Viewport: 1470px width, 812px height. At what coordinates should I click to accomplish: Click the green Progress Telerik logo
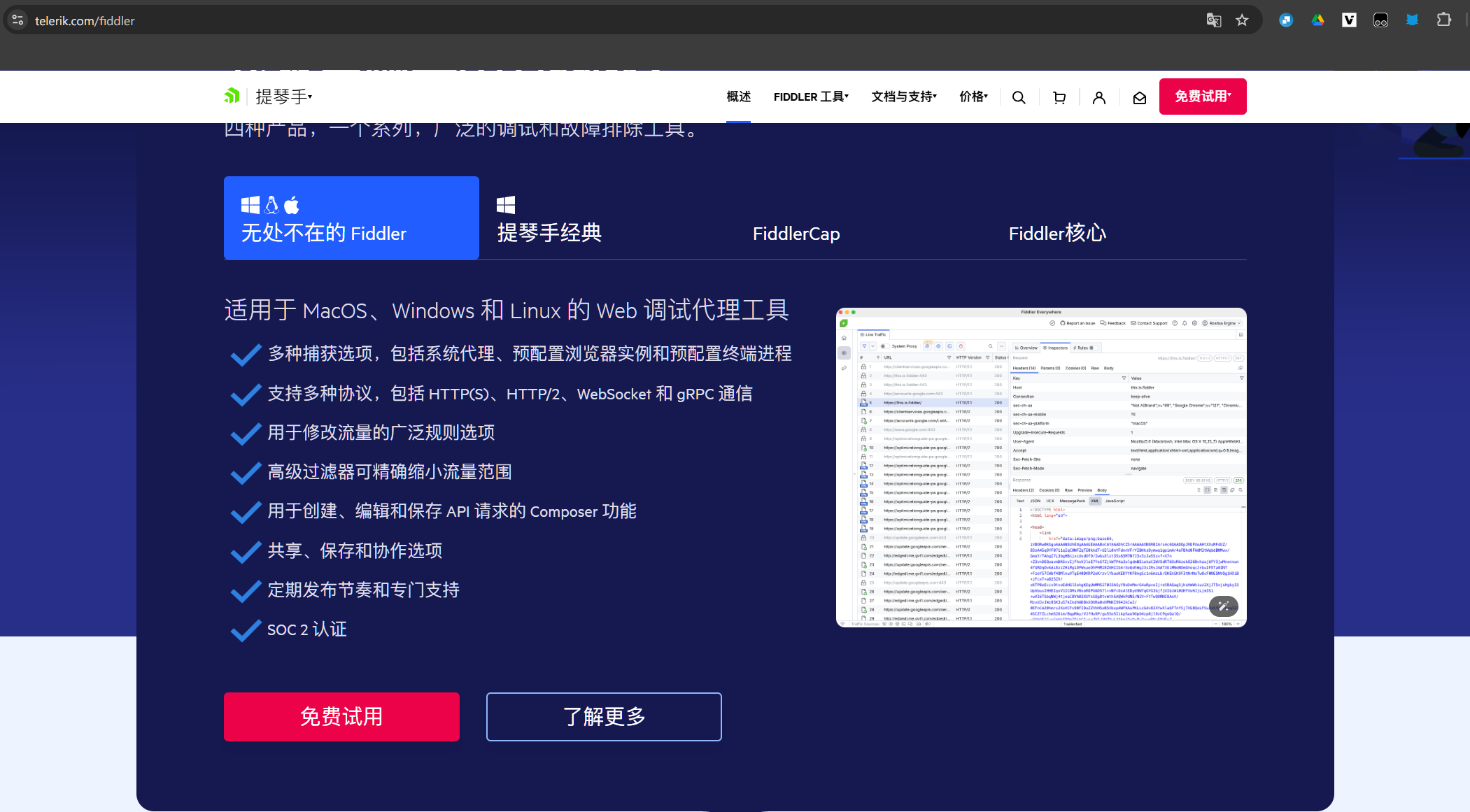[232, 96]
